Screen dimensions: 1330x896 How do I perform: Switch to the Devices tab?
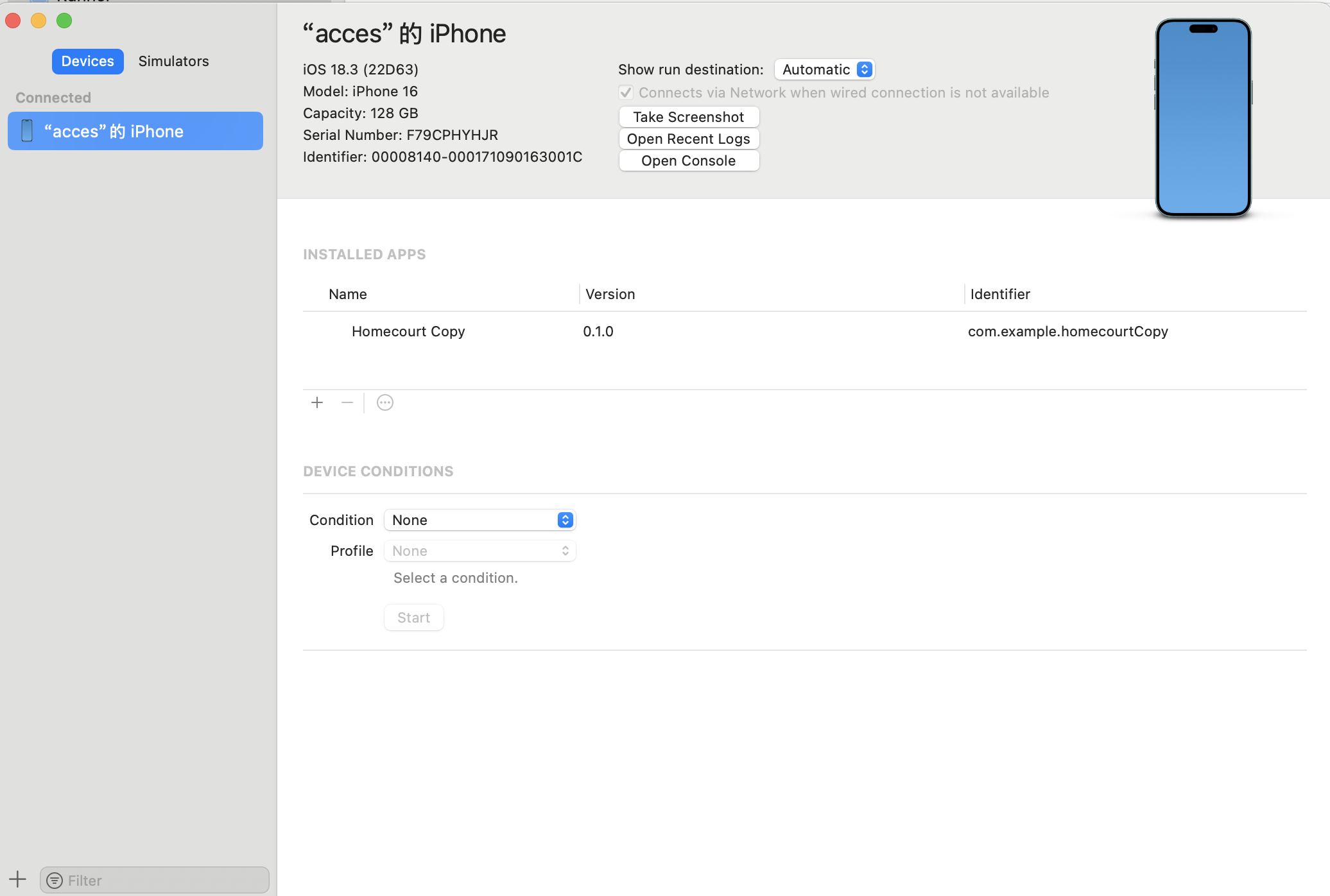click(87, 61)
